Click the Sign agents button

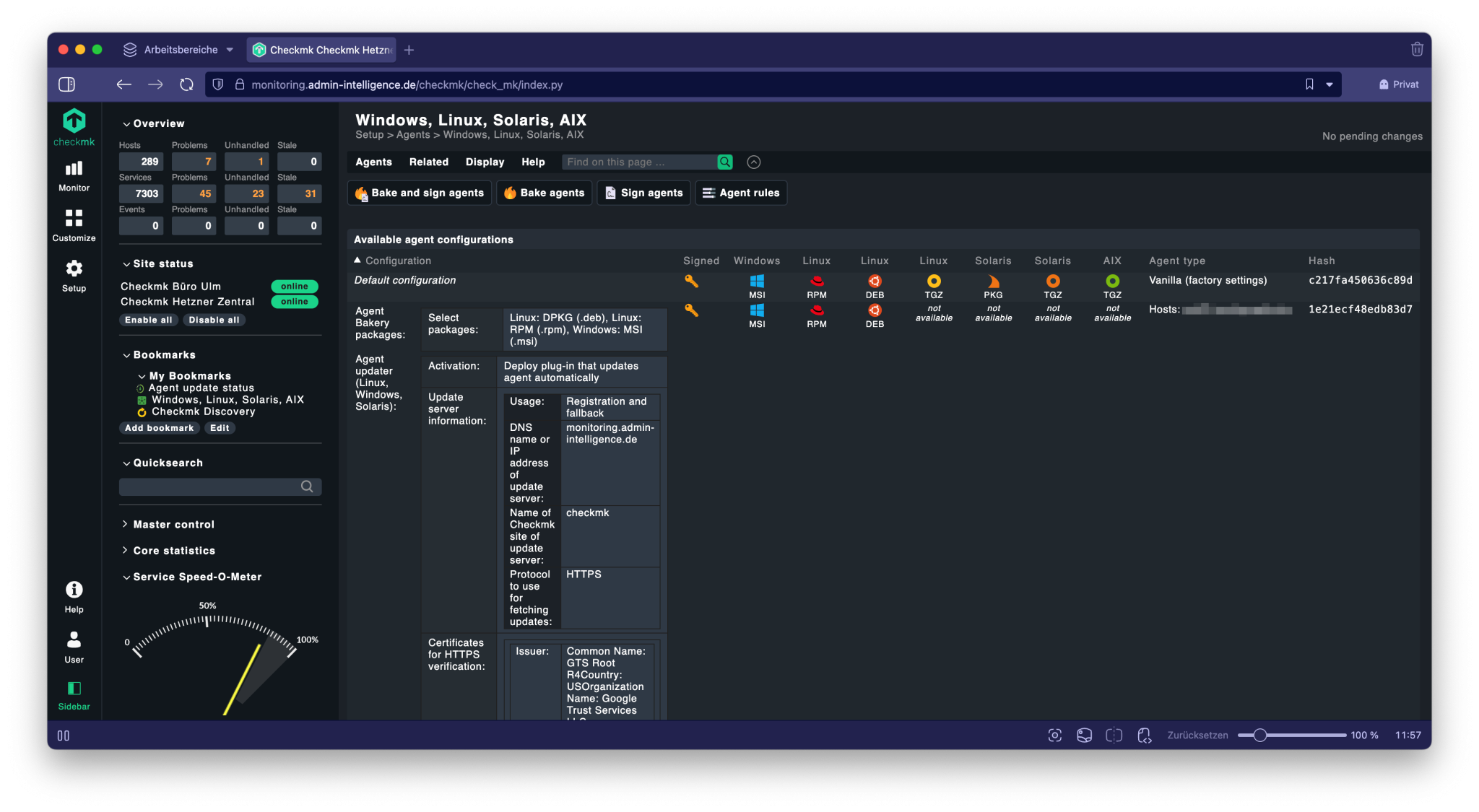click(643, 193)
